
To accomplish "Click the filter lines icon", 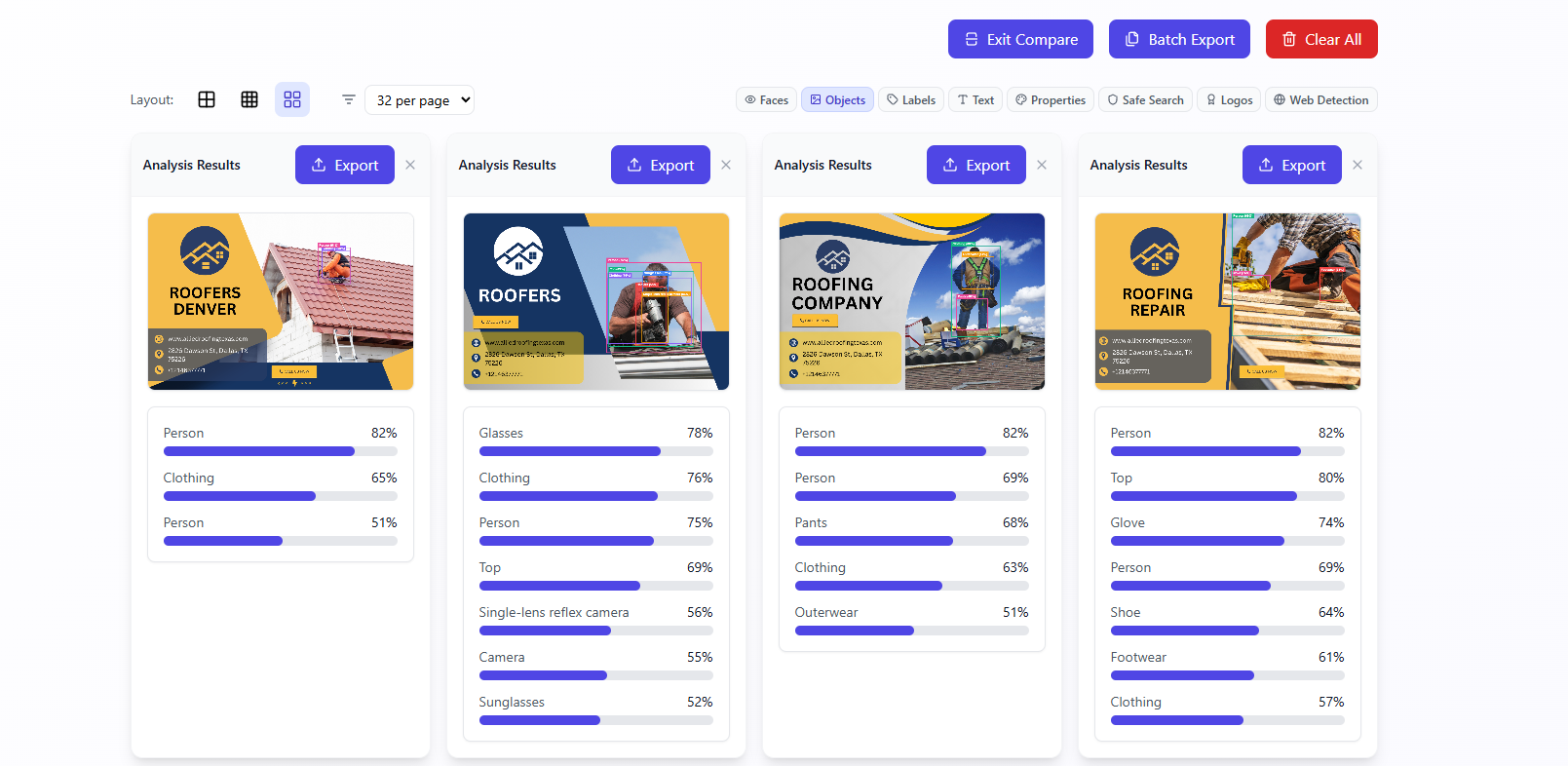I will pyautogui.click(x=348, y=99).
